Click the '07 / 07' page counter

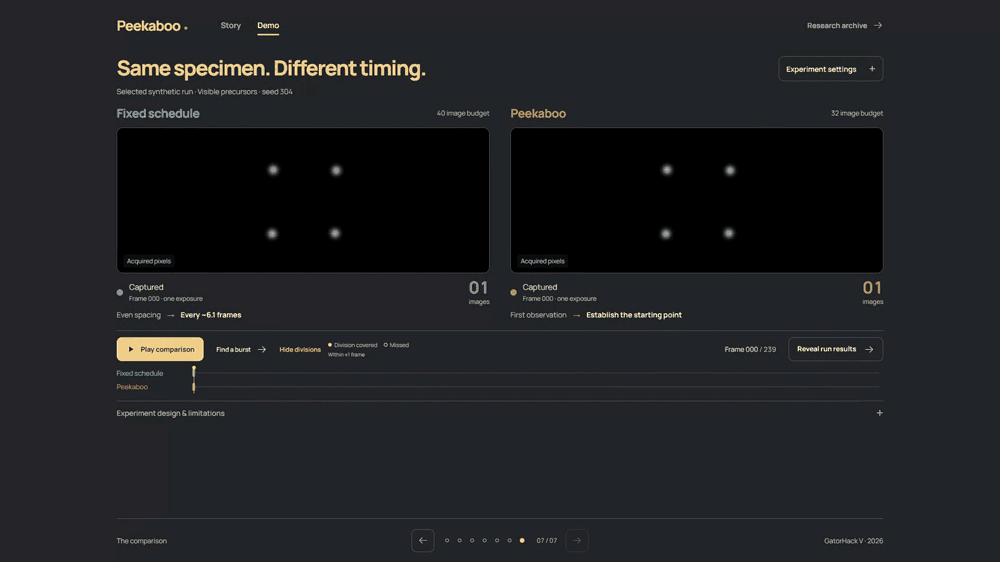(547, 540)
